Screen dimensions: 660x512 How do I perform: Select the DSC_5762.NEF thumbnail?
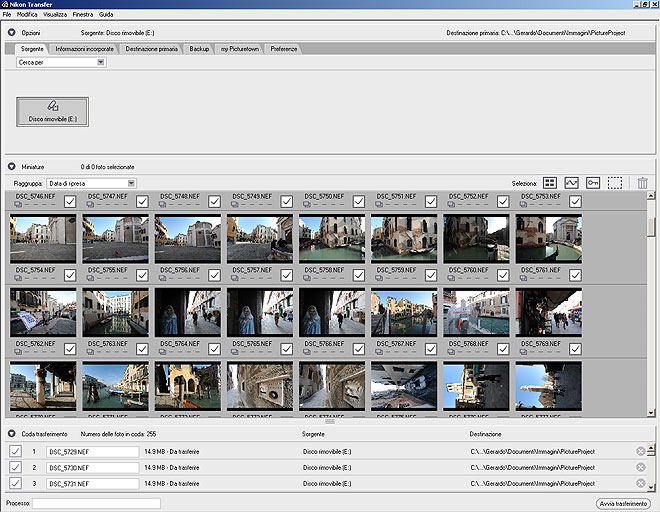[x=43, y=386]
